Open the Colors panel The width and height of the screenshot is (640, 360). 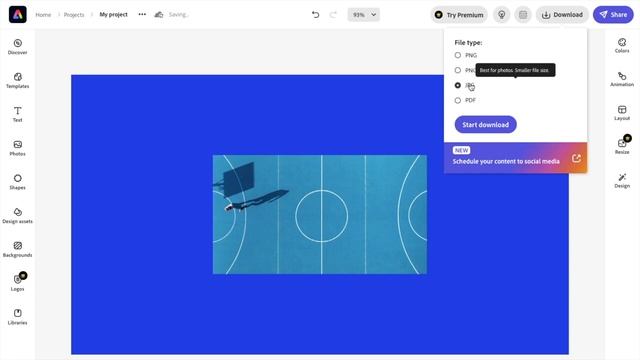tap(622, 45)
